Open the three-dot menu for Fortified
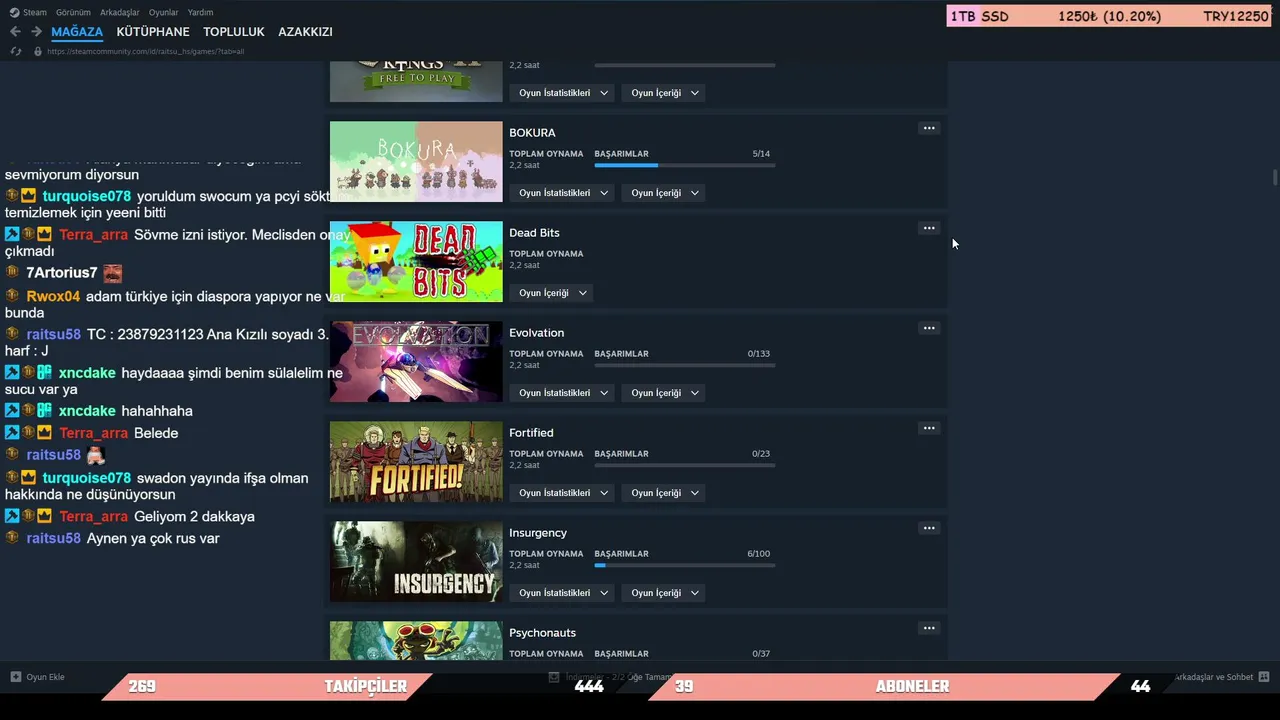Screen dimensions: 1280x720 pyautogui.click(x=929, y=428)
